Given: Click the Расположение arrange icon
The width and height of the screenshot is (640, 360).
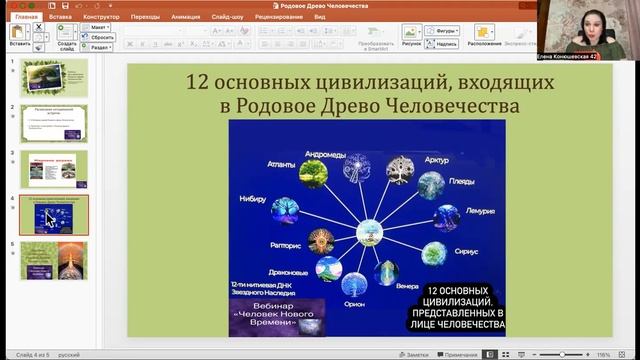Looking at the screenshot, I should point(482,32).
